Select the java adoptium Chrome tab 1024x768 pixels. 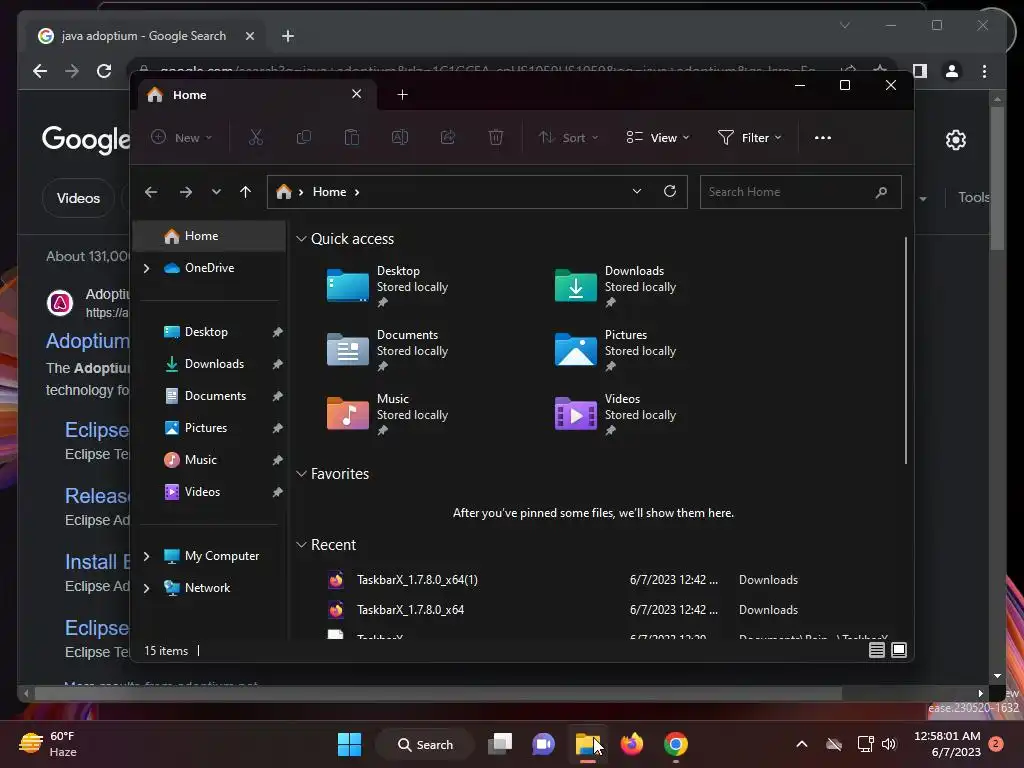coord(147,36)
